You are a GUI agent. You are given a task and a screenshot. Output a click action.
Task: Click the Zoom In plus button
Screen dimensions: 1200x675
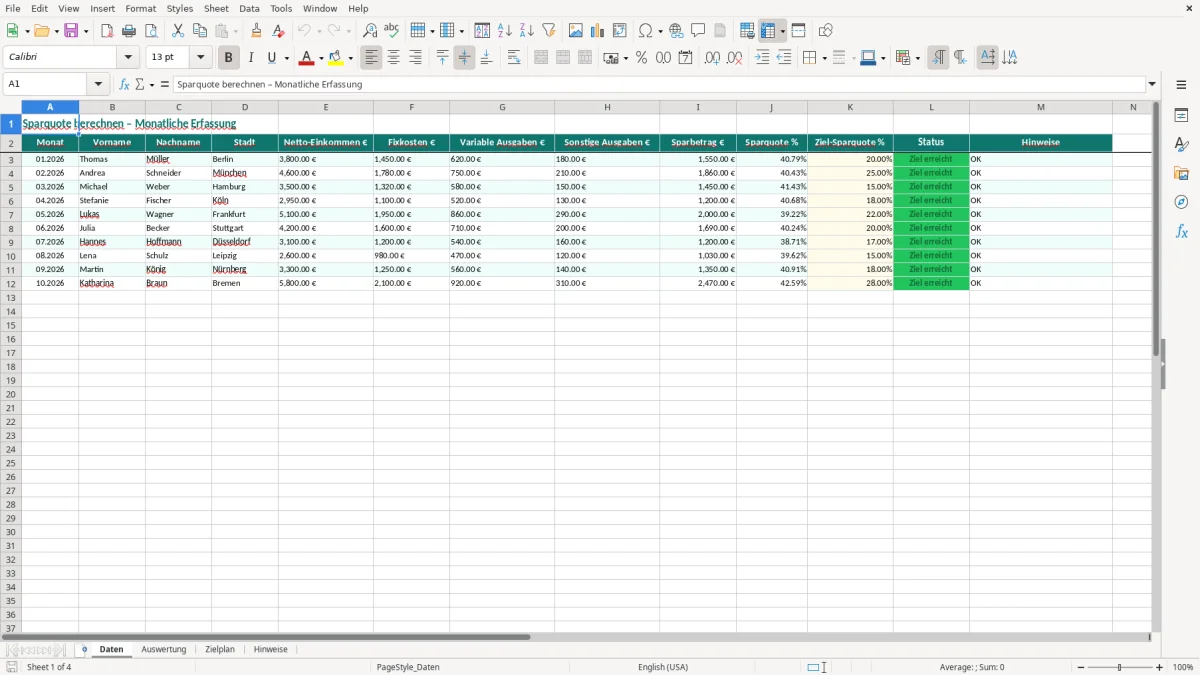(1160, 667)
